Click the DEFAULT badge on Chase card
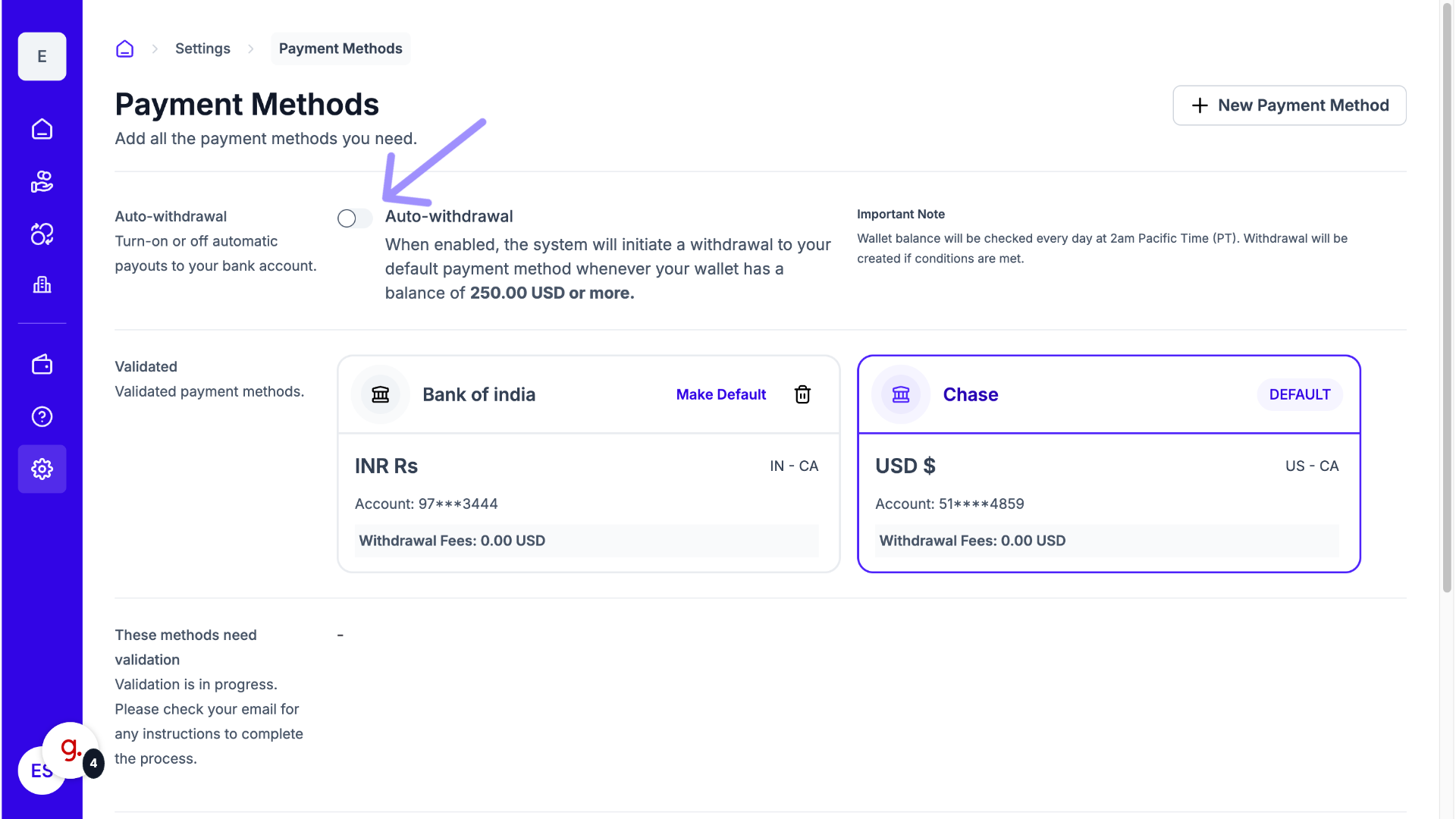This screenshot has width=1456, height=819. click(x=1299, y=394)
